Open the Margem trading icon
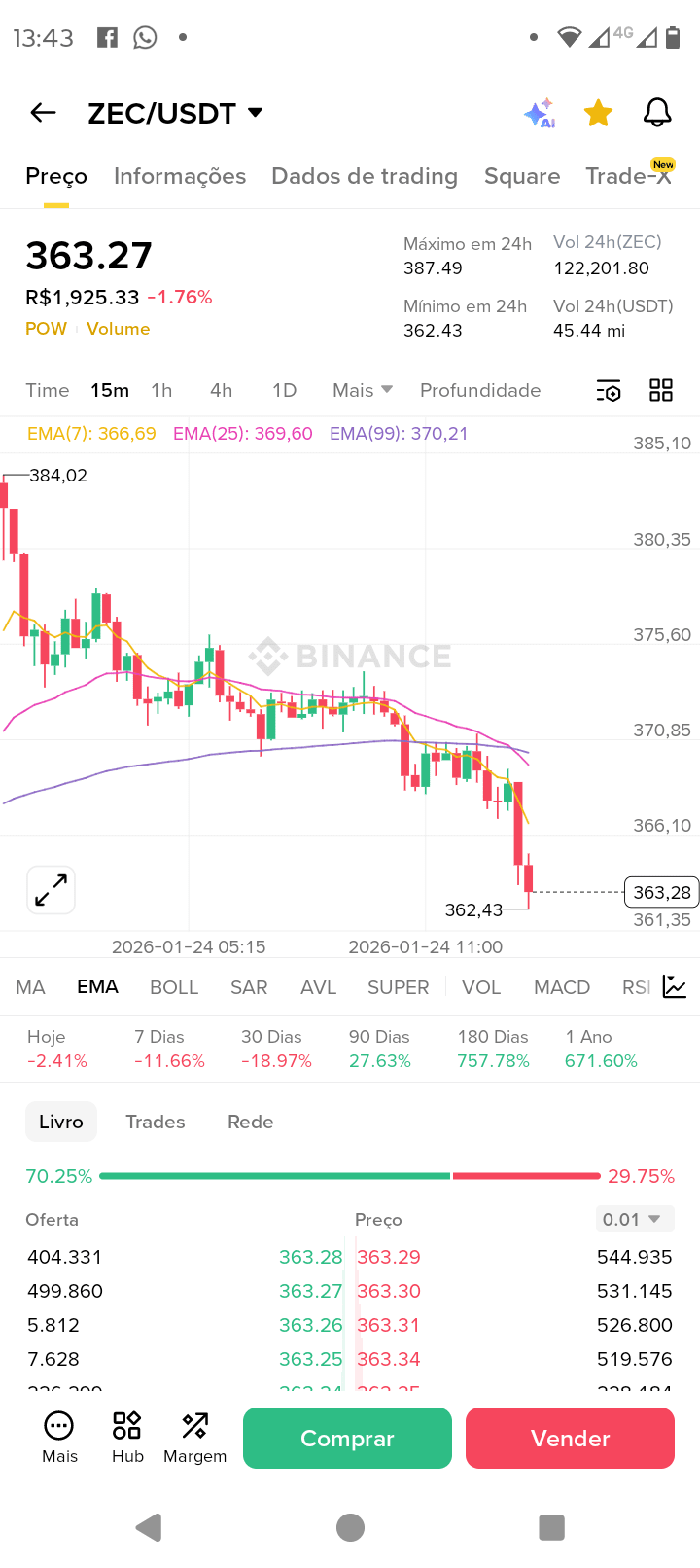The image size is (700, 1568). [194, 1437]
